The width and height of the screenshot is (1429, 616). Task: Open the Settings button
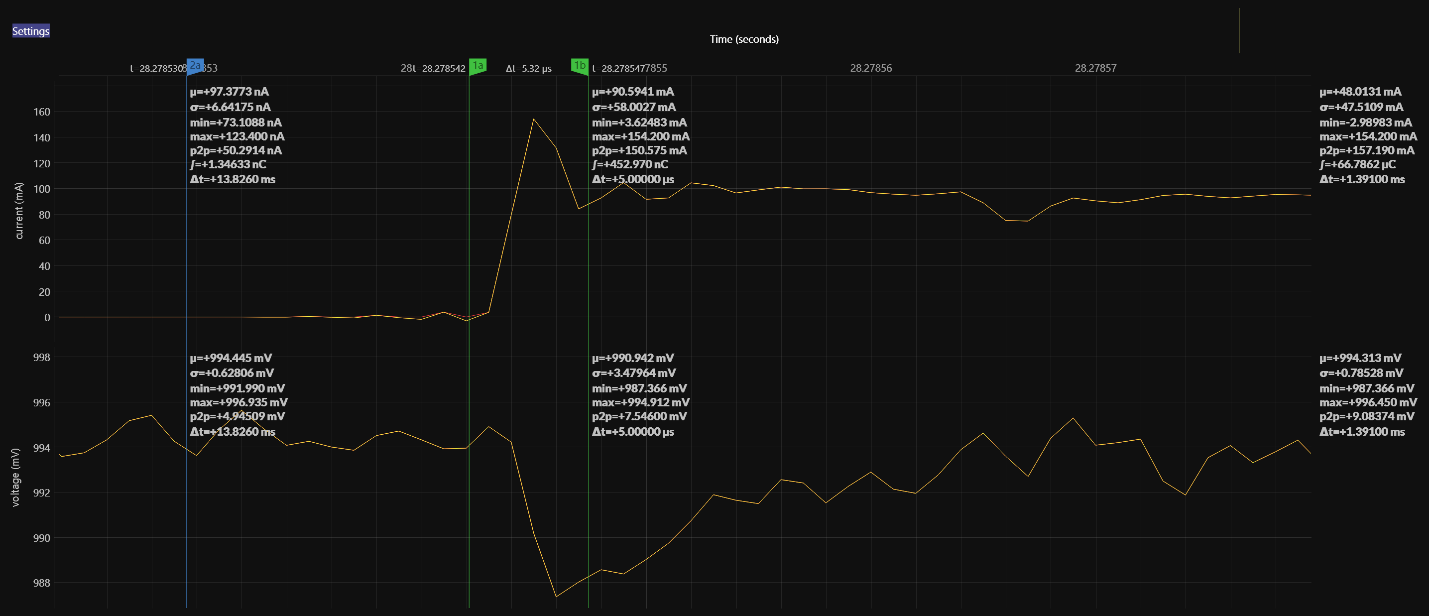tap(31, 31)
